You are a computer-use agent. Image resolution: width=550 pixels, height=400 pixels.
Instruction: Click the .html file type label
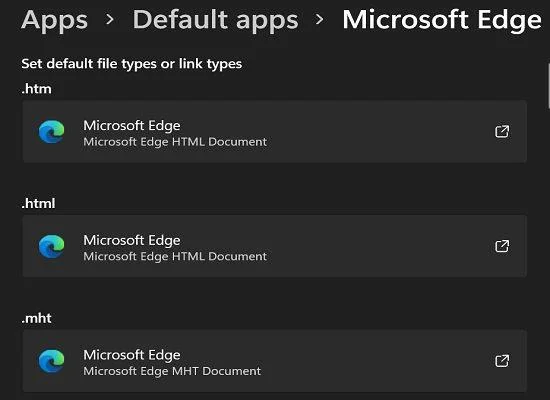[x=38, y=204]
